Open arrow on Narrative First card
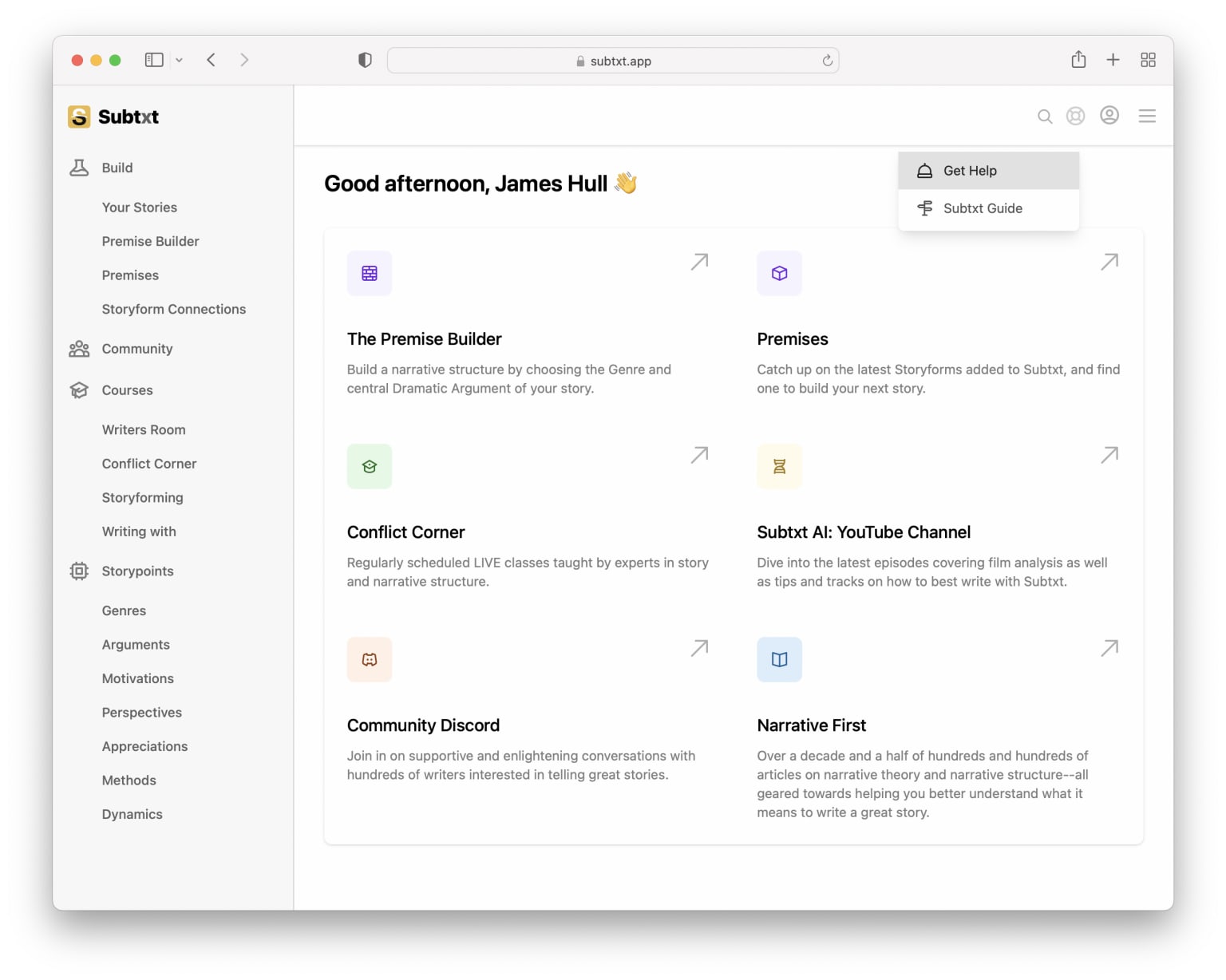Screen dimensions: 1226x980 pos(1109,648)
